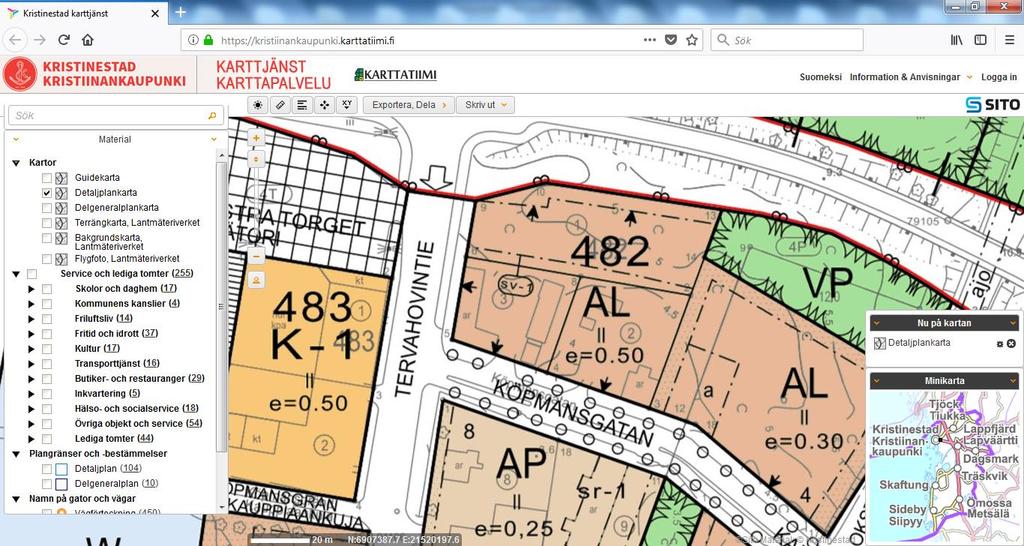Click the map icon beside Terrängkarta, Lantmäteriverket
The height and width of the screenshot is (546, 1024).
61,223
